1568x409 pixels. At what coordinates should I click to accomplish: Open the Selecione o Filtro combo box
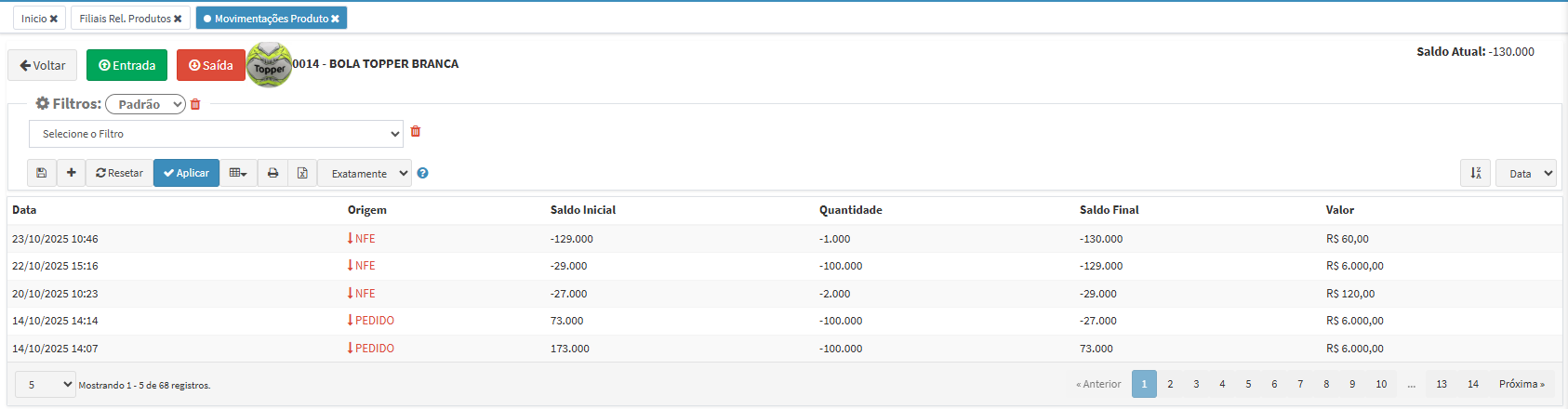click(x=216, y=134)
